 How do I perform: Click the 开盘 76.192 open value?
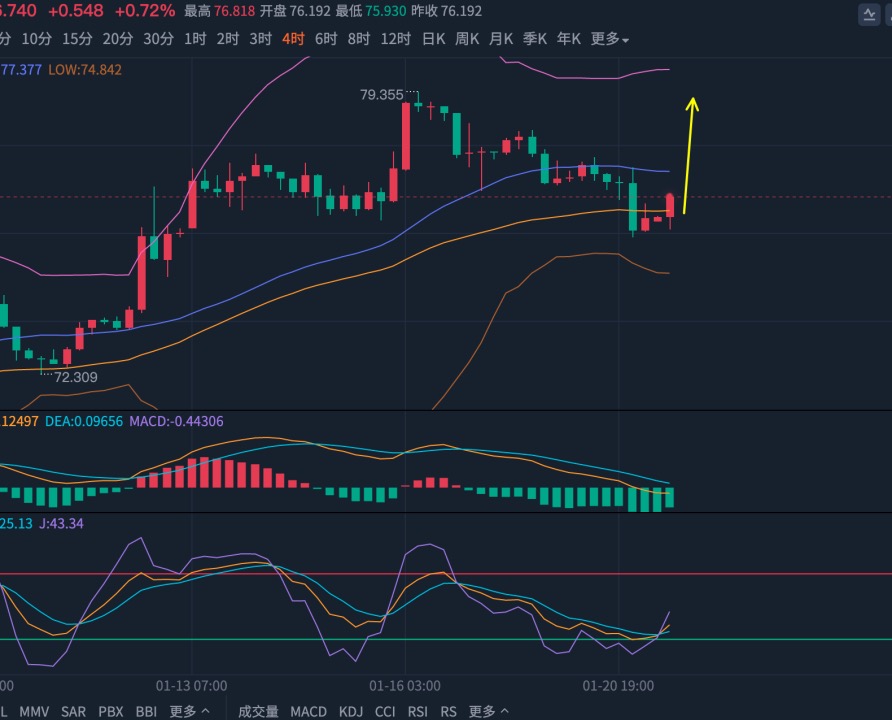[295, 11]
